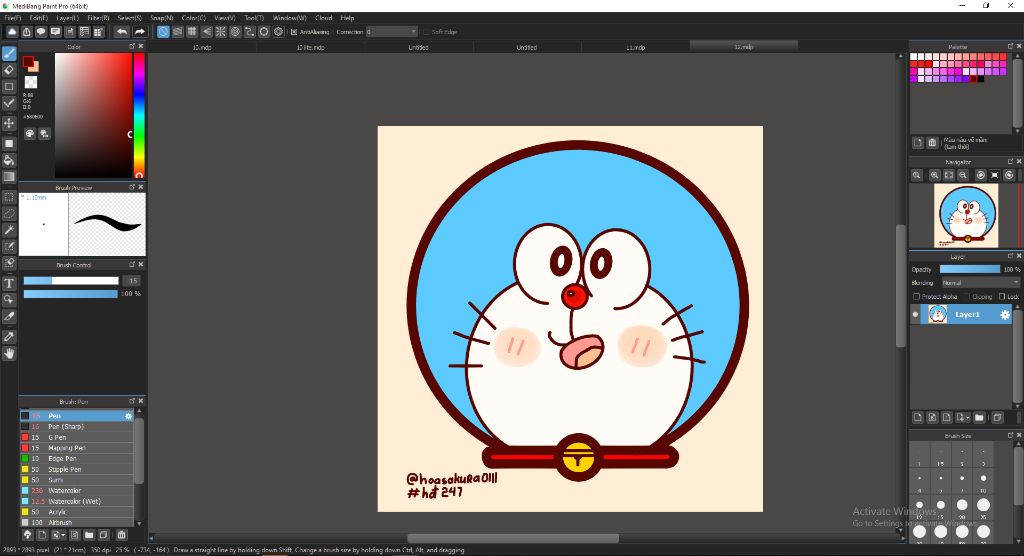1024x556 pixels.
Task: Select the Bucket fill tool
Action: click(9, 160)
